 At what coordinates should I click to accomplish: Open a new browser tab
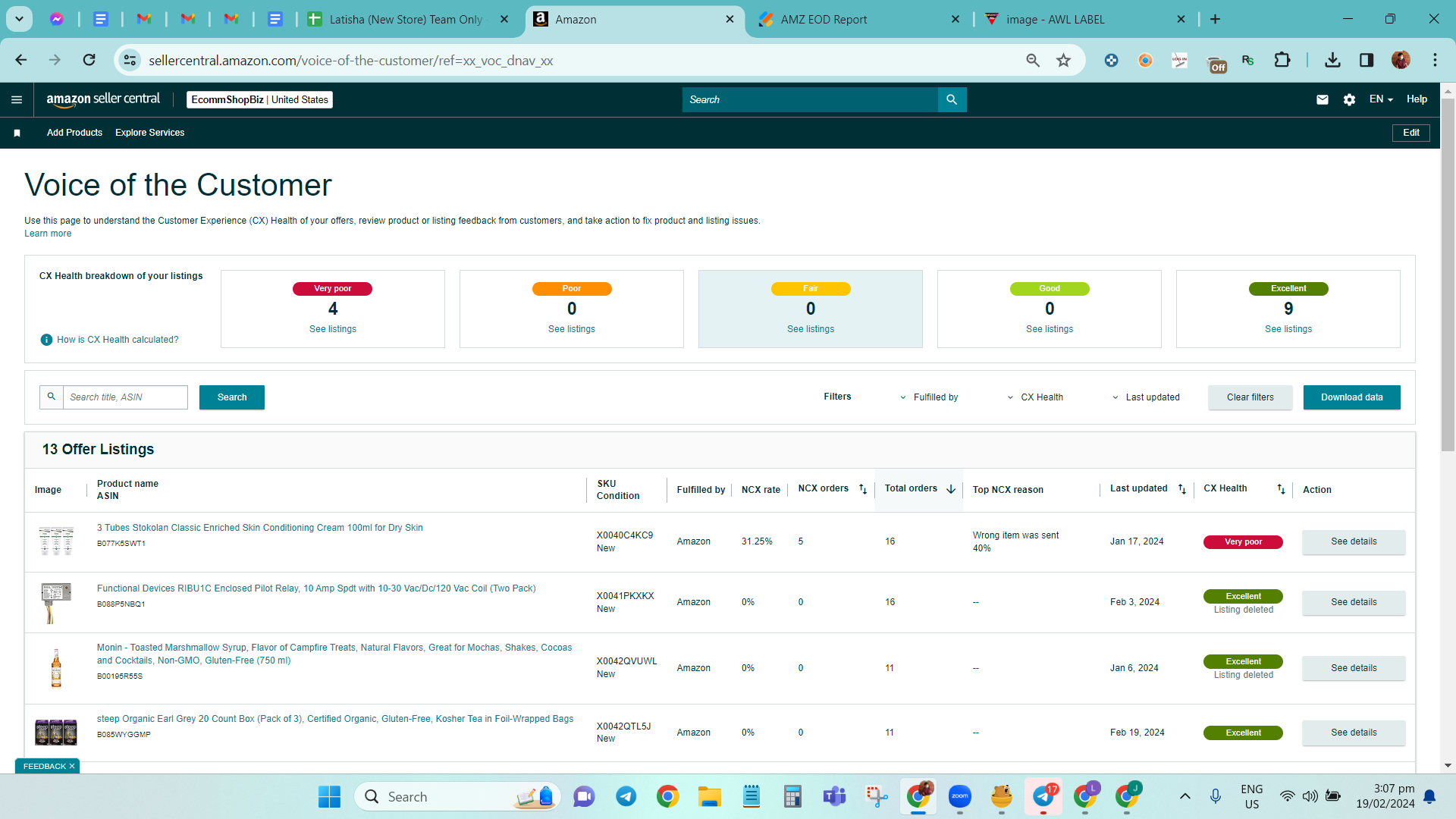pyautogui.click(x=1216, y=19)
